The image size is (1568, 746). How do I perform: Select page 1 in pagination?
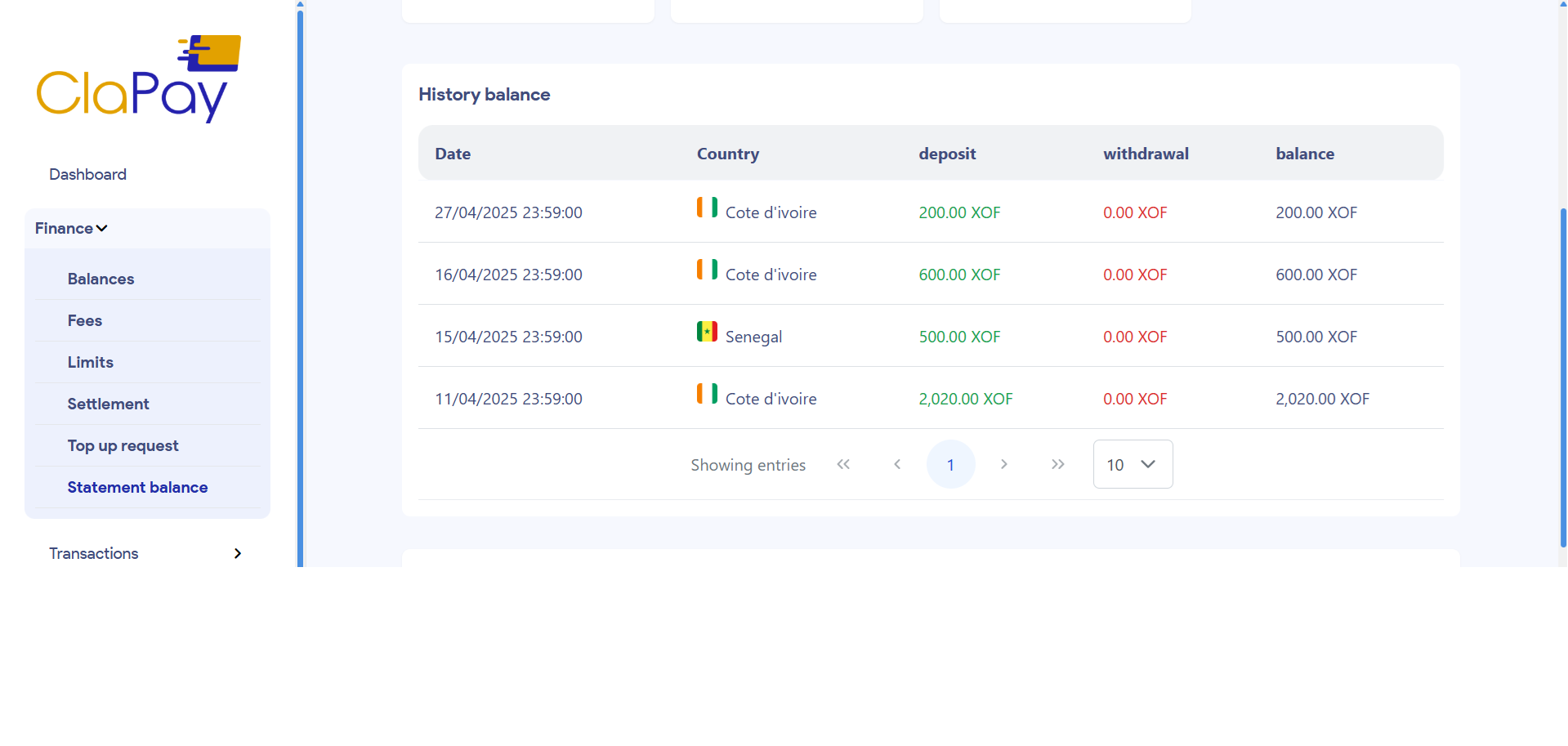click(950, 464)
